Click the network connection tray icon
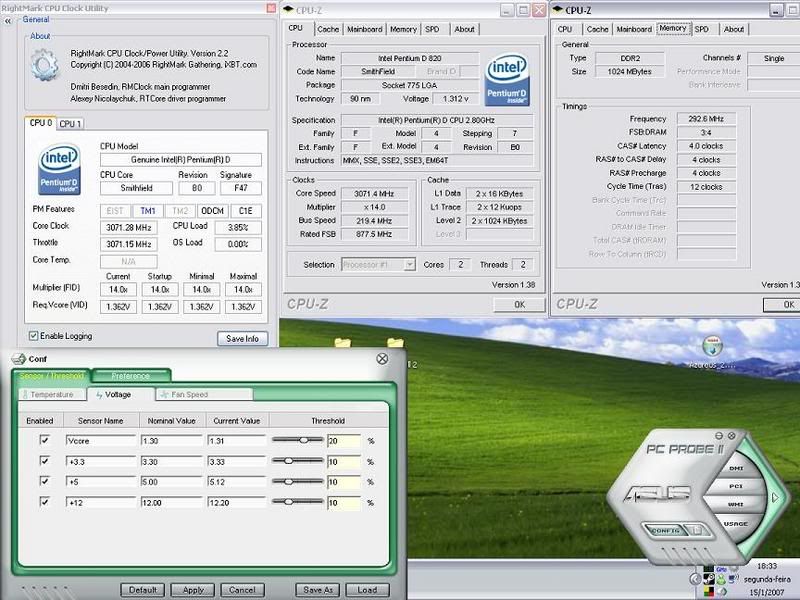This screenshot has height=600, width=800. (733, 579)
